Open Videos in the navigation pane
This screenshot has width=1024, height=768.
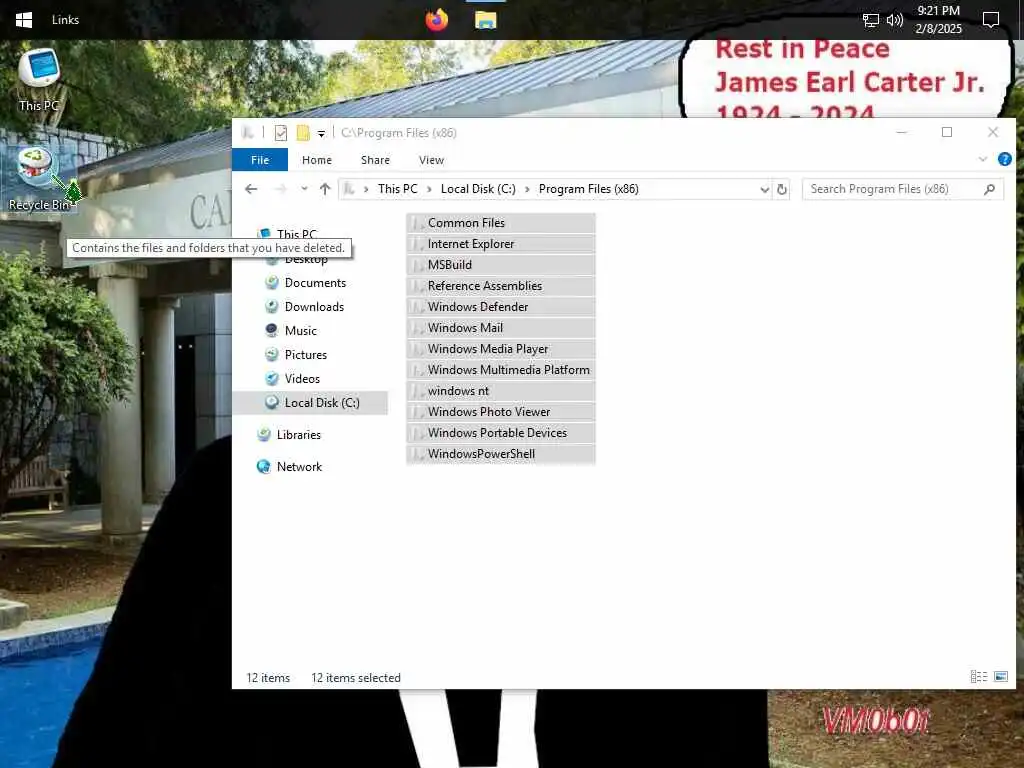(302, 379)
